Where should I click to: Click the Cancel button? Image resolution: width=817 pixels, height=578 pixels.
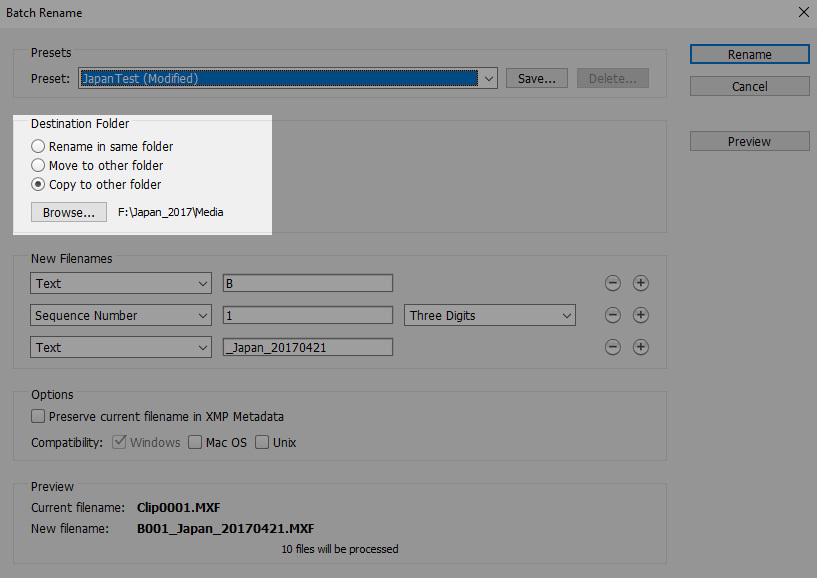click(749, 87)
